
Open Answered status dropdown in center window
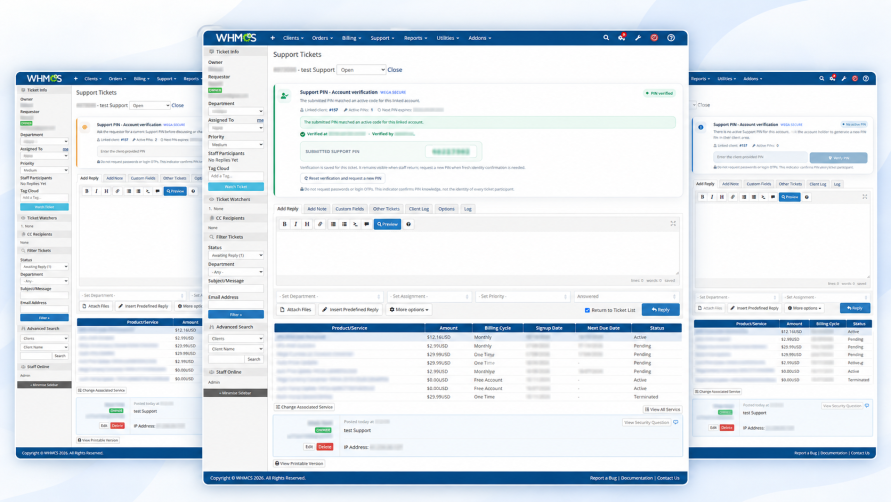coord(626,296)
